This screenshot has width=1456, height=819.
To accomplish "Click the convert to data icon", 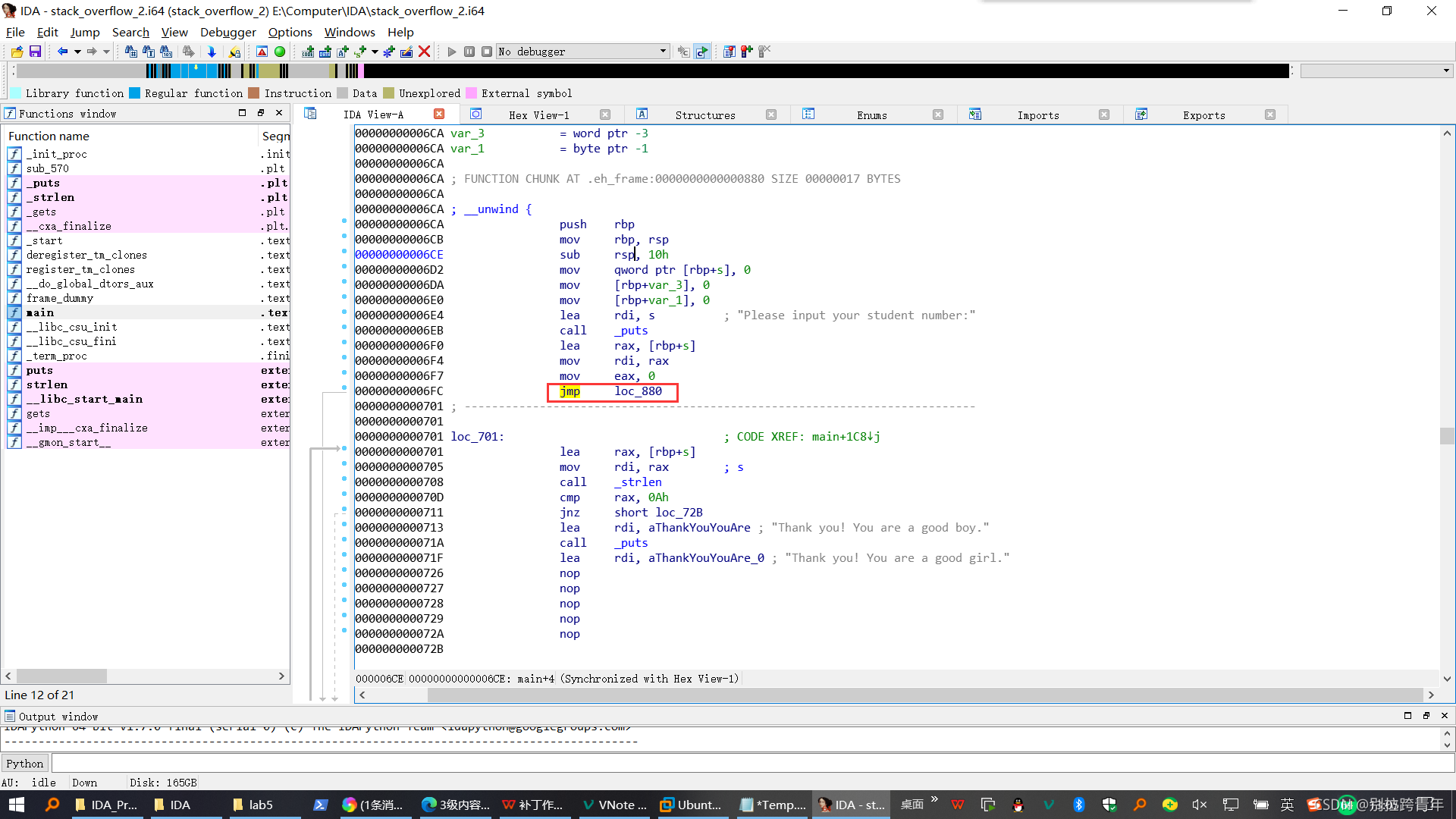I will [x=325, y=52].
